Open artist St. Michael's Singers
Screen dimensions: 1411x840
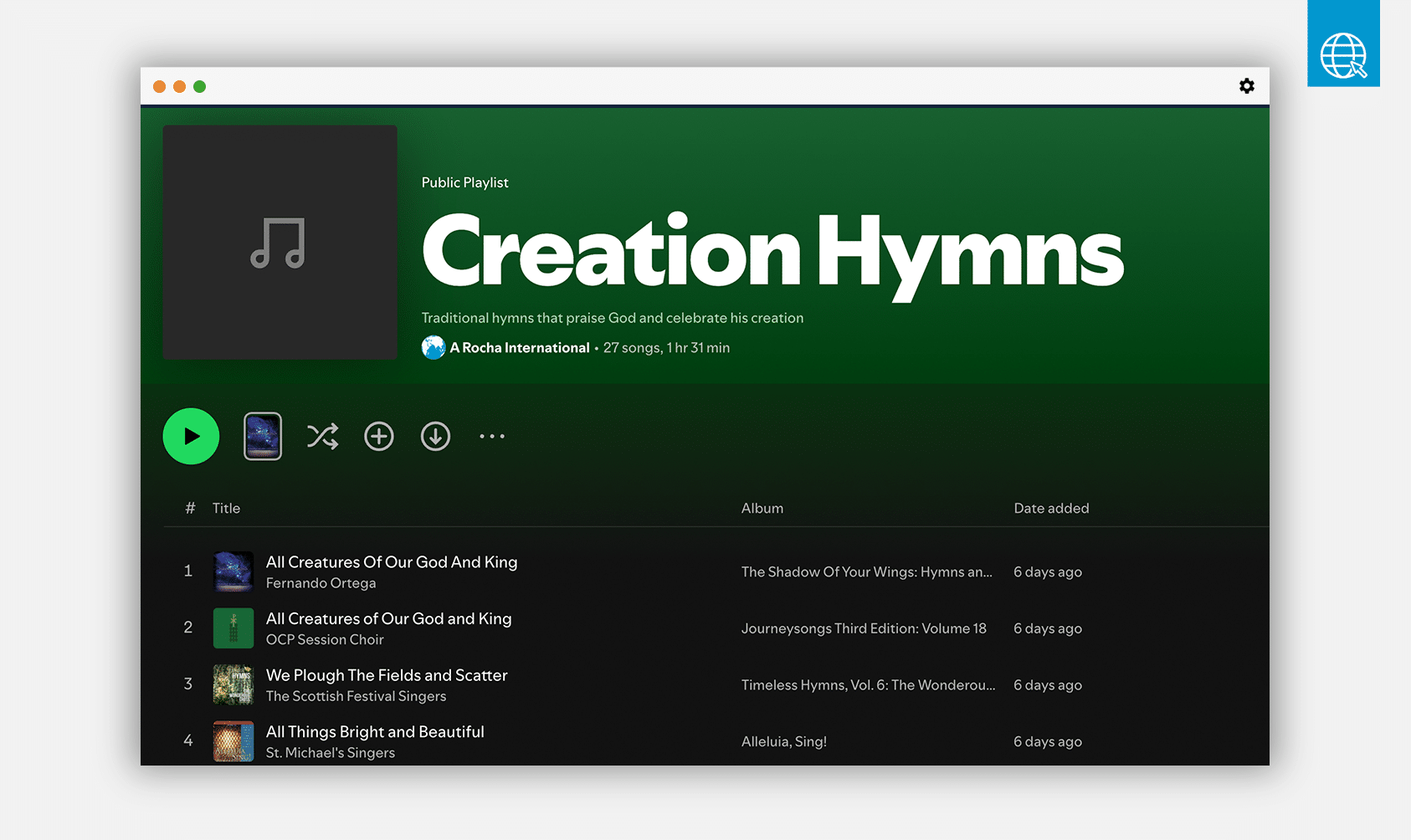(331, 753)
